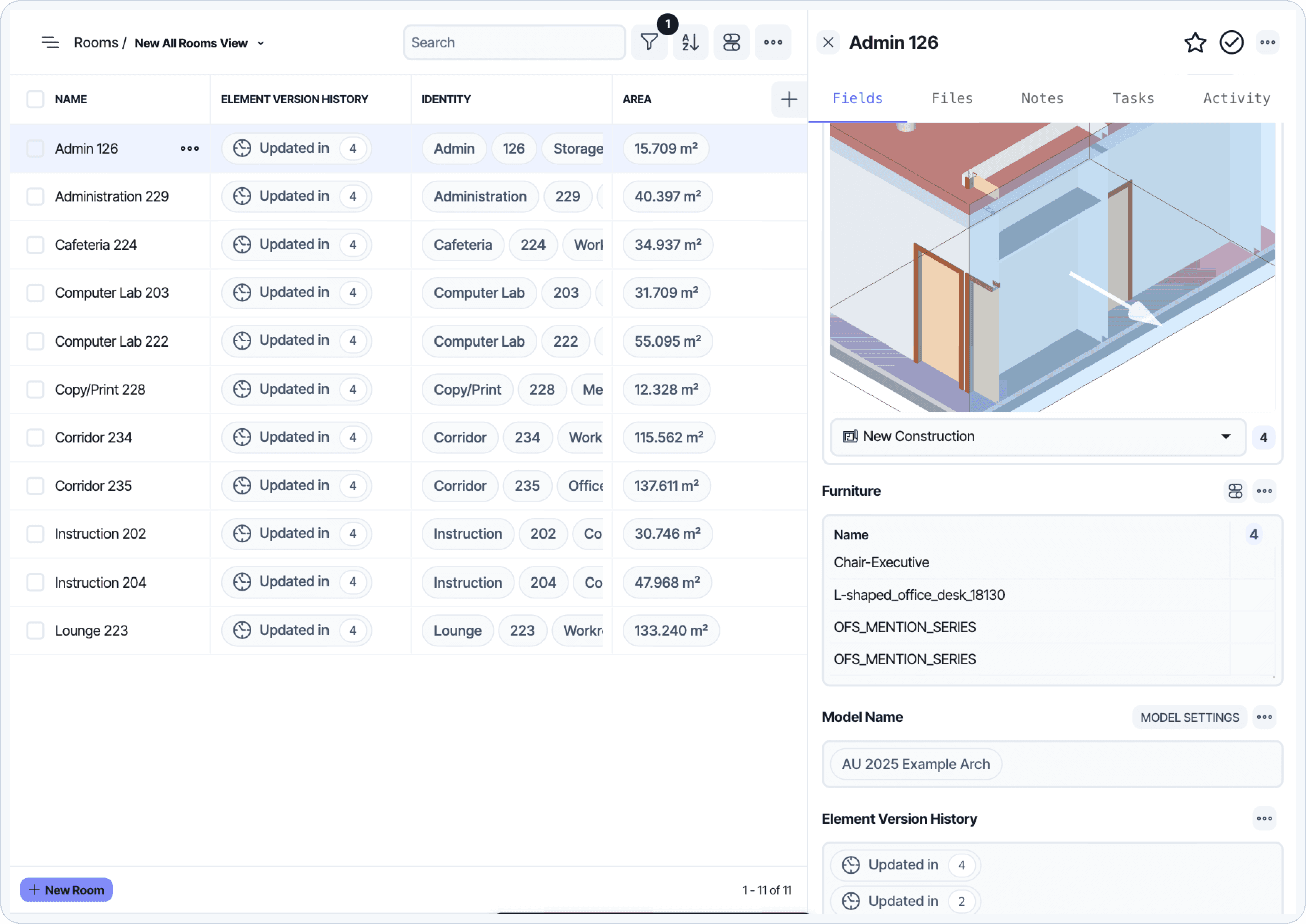Open Model Settings
The height and width of the screenshot is (924, 1306).
[x=1189, y=717]
